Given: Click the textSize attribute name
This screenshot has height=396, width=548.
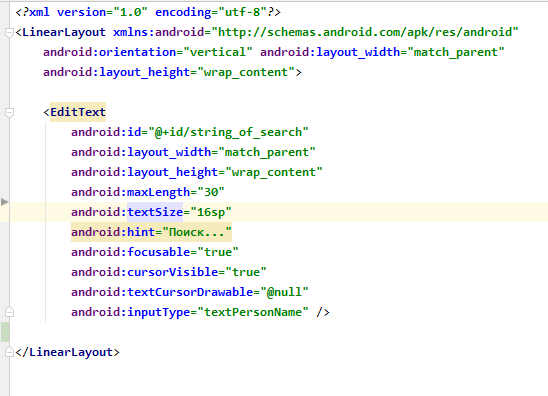Looking at the screenshot, I should click(155, 212).
